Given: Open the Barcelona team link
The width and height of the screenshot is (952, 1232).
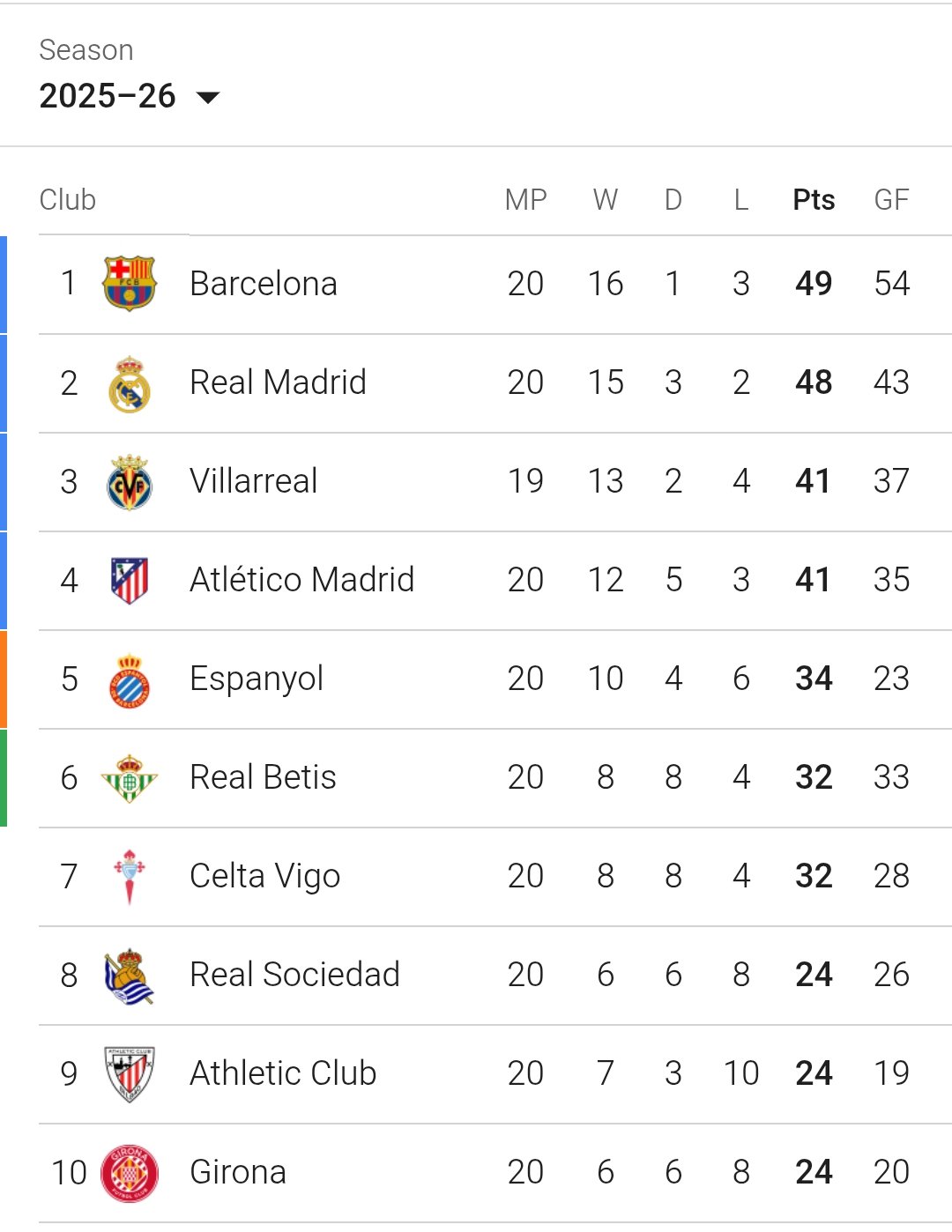Looking at the screenshot, I should point(264,284).
